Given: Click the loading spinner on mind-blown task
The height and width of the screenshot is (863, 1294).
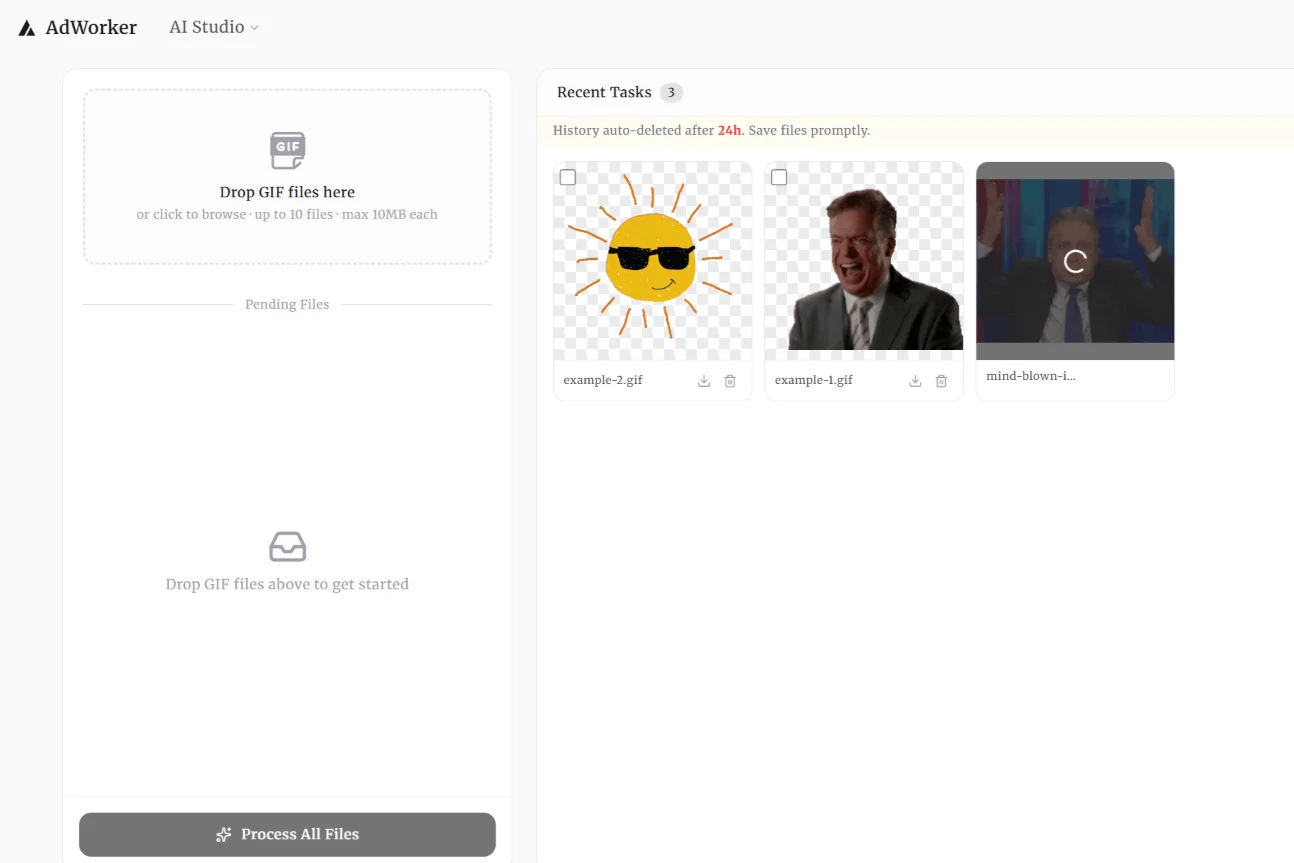Looking at the screenshot, I should click(x=1075, y=262).
